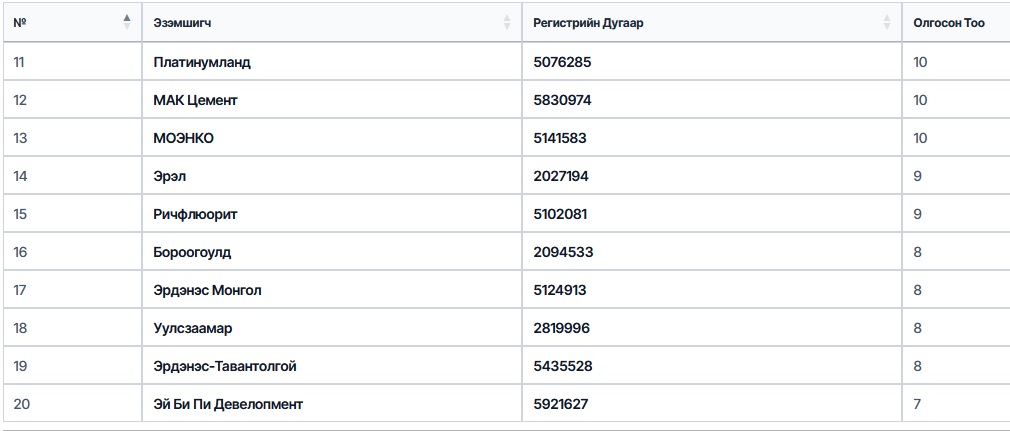Choose the Ричфлюорит entry
1010x431 pixels.
pyautogui.click(x=195, y=215)
